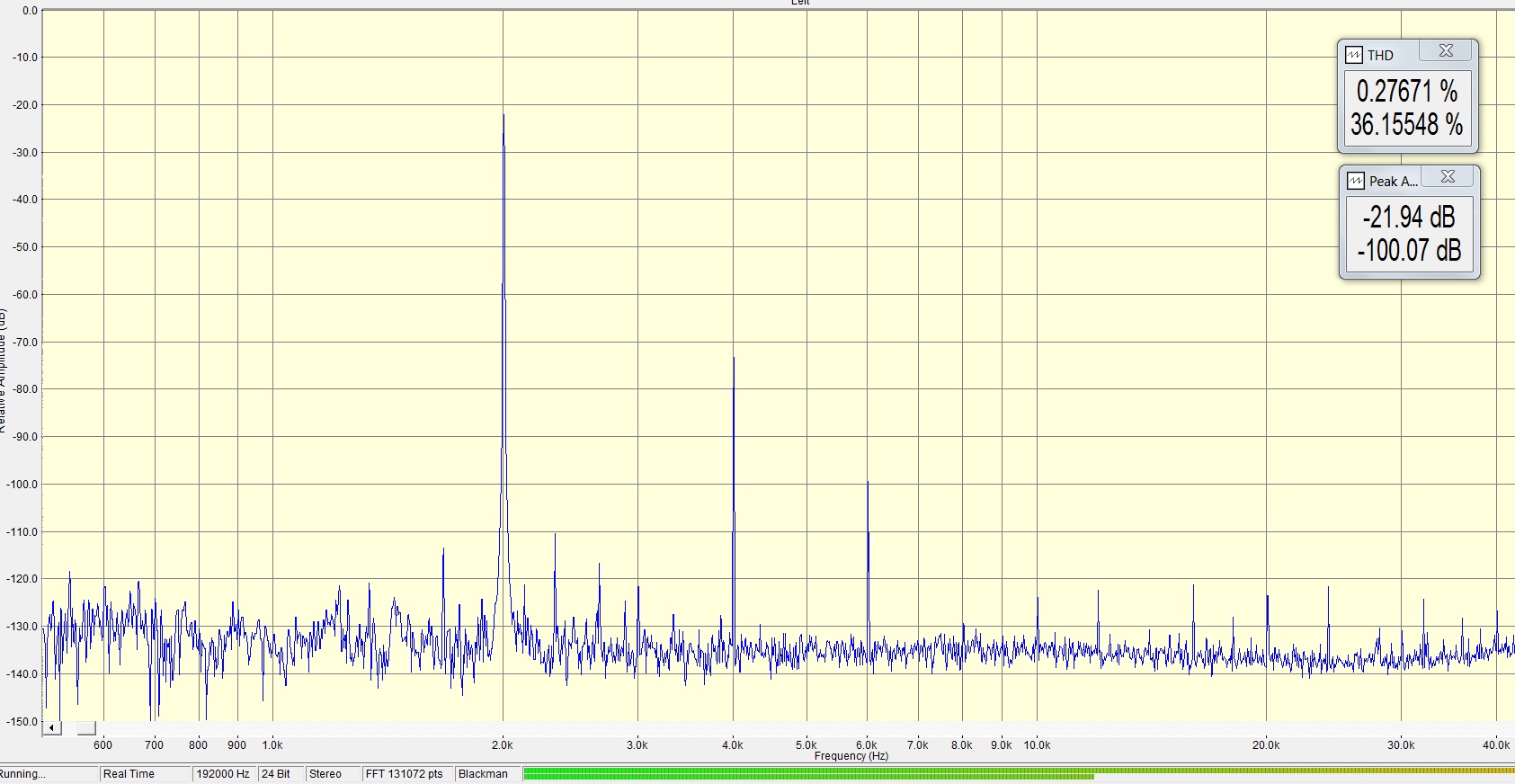Click the 'Frequency (Hz)' axis label
Screen dimensions: 1515x784
tap(851, 756)
